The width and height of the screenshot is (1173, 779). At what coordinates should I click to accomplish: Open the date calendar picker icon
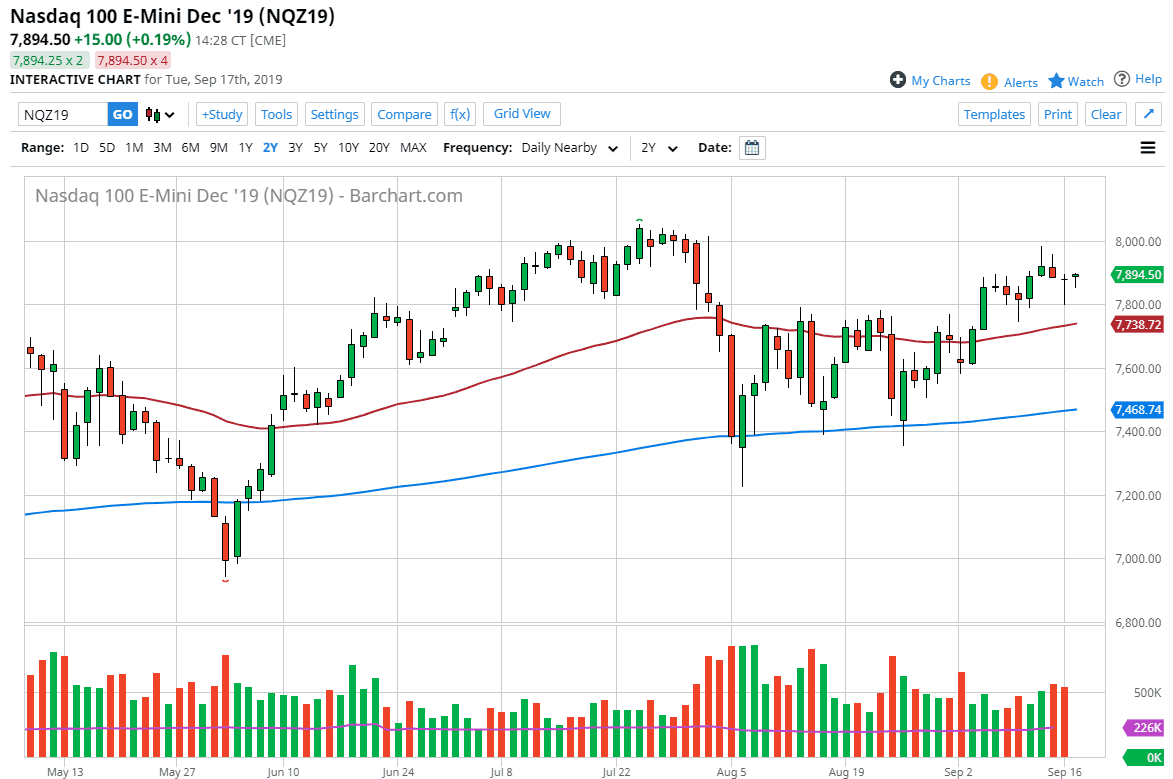pyautogui.click(x=752, y=148)
